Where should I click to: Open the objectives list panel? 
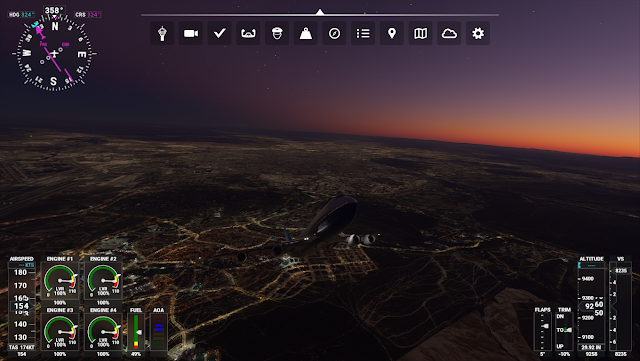pyautogui.click(x=363, y=33)
